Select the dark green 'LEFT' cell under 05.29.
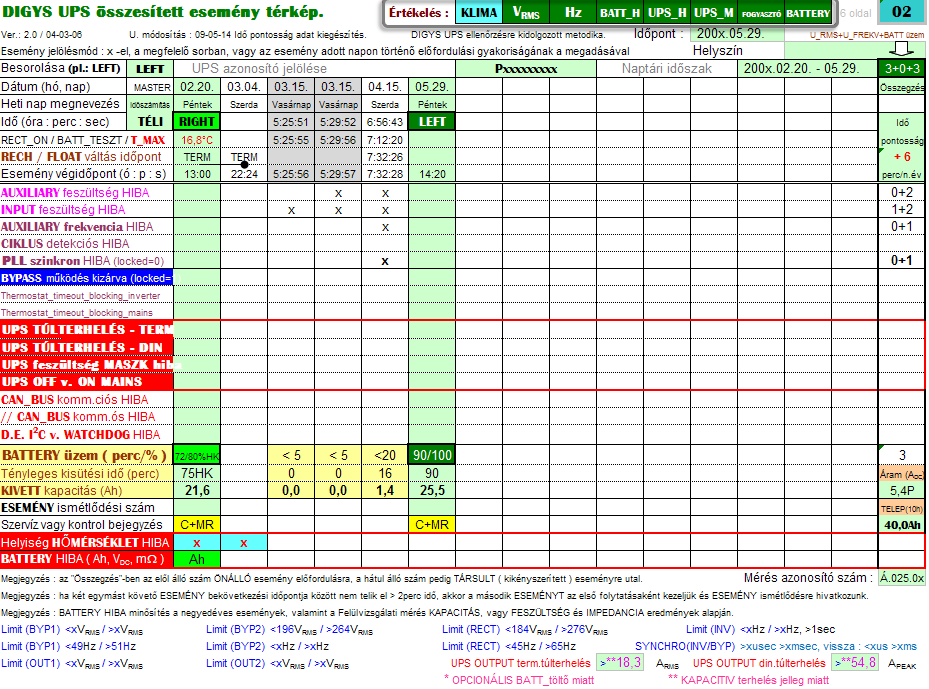Image resolution: width=929 pixels, height=689 pixels. (x=432, y=122)
